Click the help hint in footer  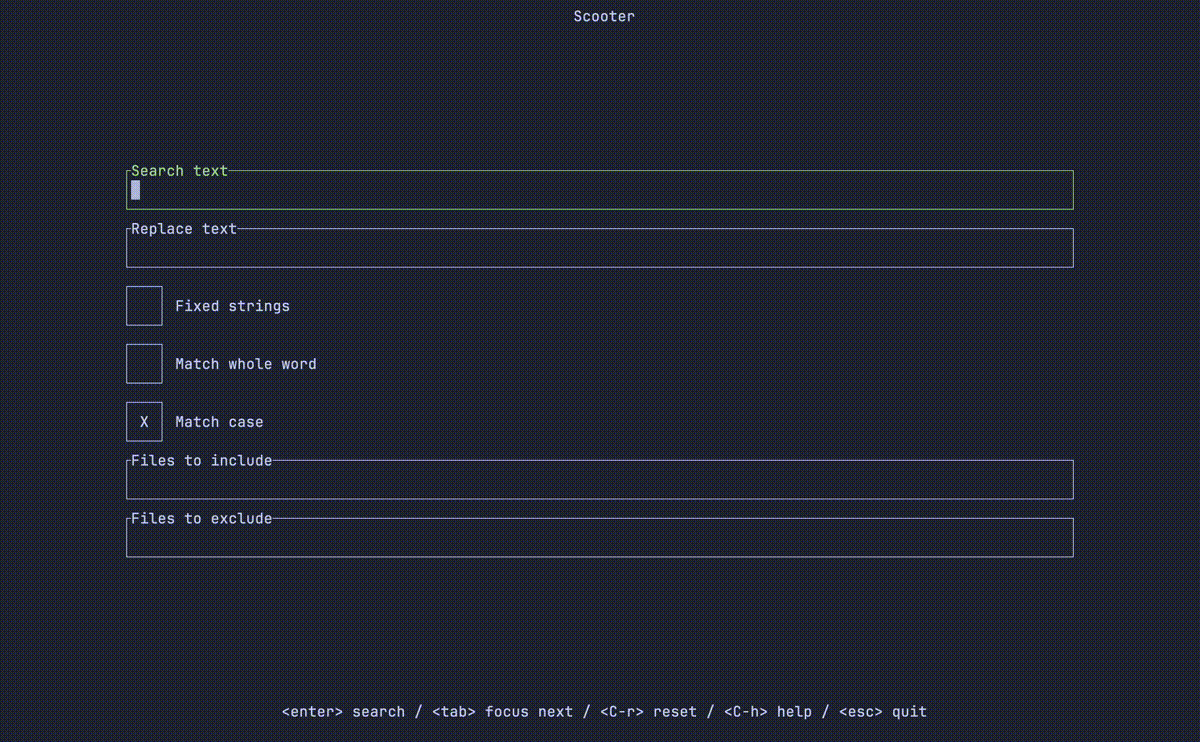pos(766,711)
